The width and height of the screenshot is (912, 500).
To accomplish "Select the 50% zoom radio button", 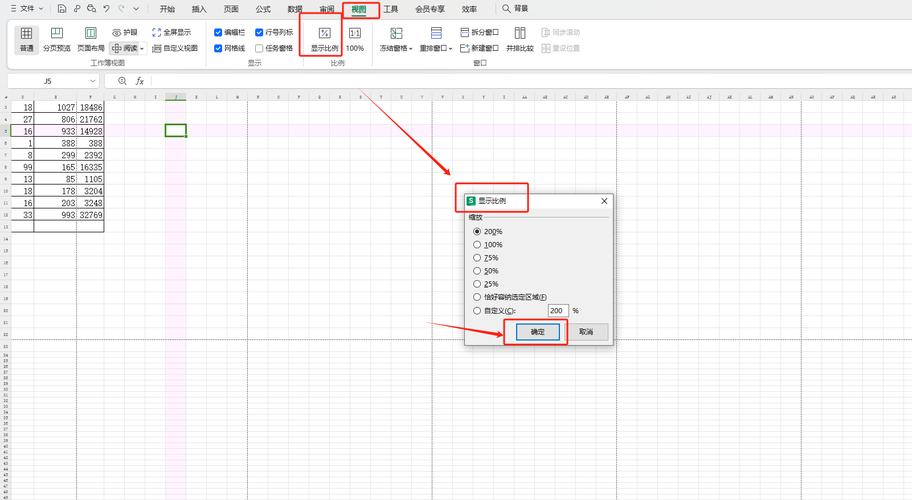I will pos(477,271).
